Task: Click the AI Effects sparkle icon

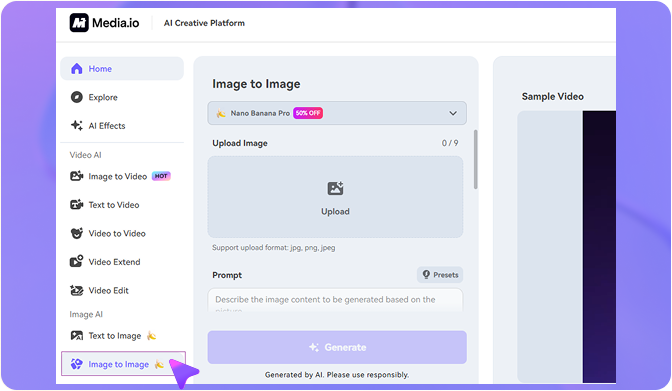Action: coord(77,126)
